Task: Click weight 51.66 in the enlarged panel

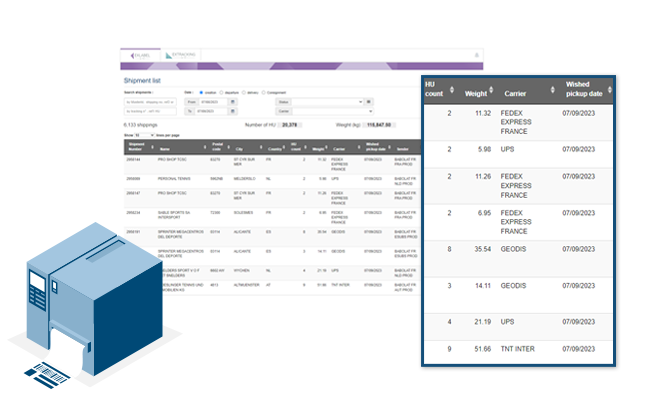Action: 483,349
